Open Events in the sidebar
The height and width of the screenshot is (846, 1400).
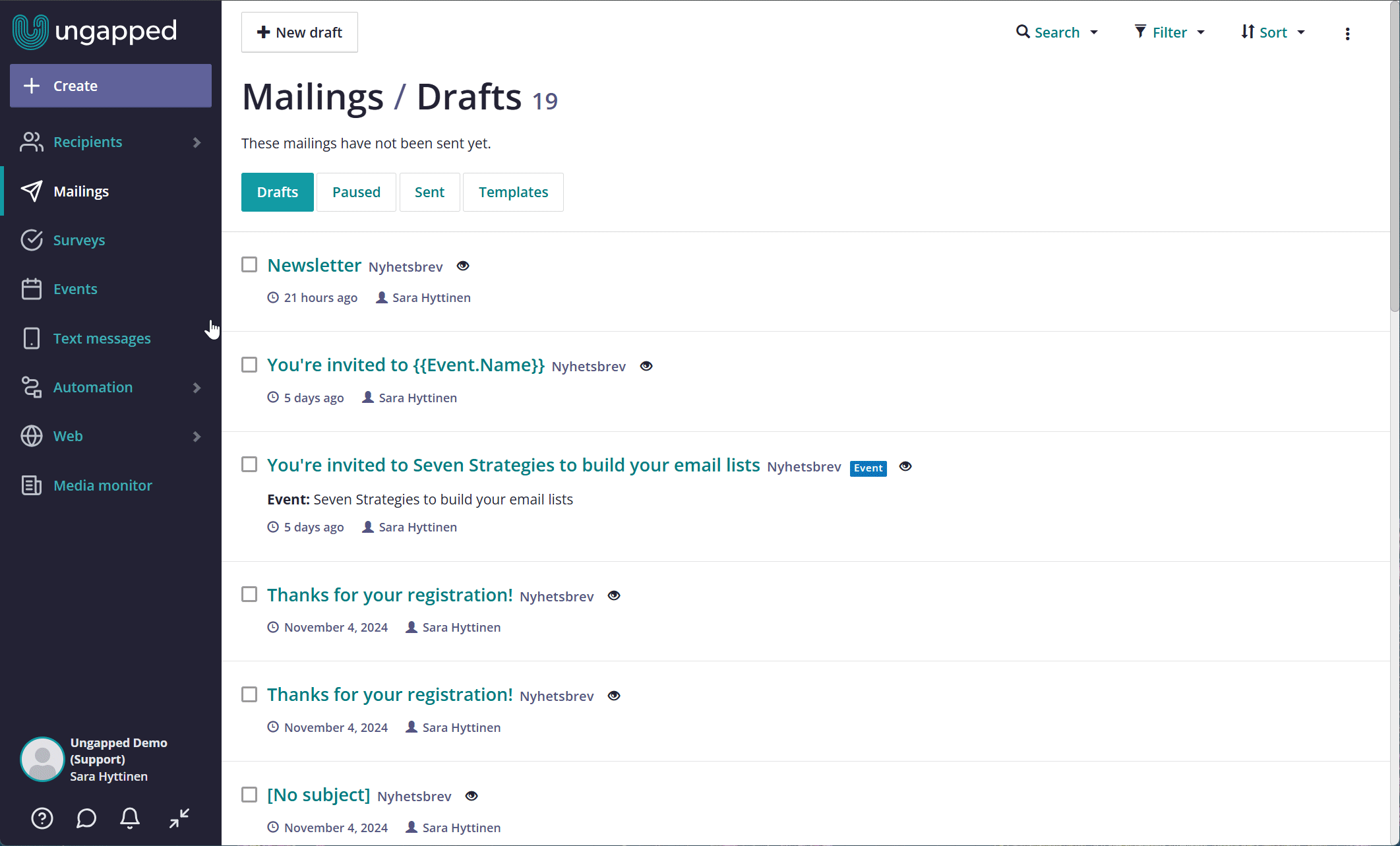click(75, 289)
